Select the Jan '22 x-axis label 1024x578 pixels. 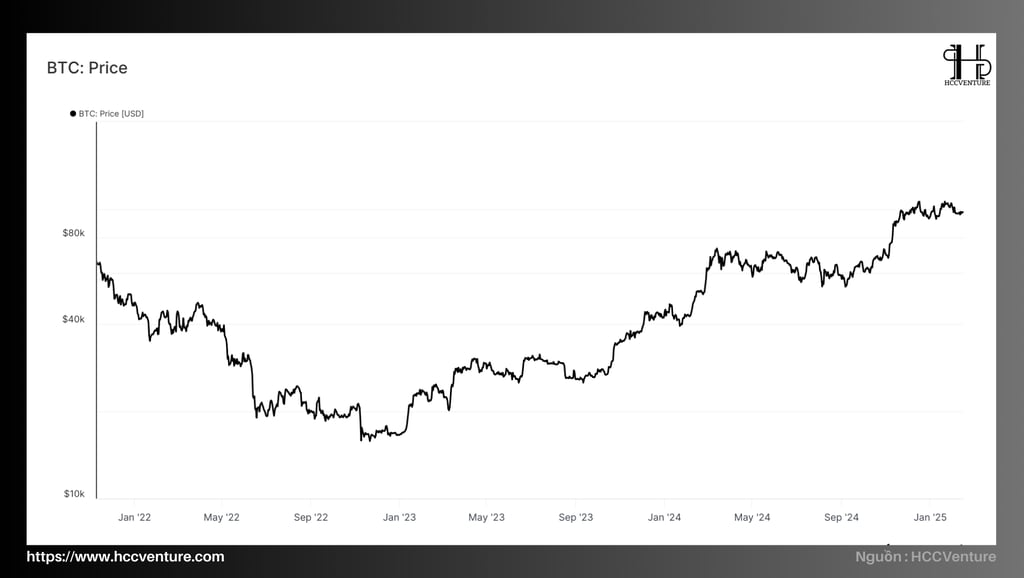point(135,517)
